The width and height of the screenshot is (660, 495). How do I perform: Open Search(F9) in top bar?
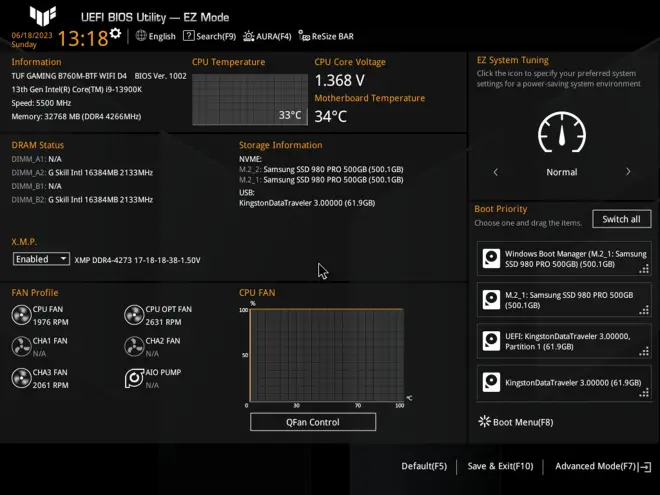pyautogui.click(x=210, y=36)
